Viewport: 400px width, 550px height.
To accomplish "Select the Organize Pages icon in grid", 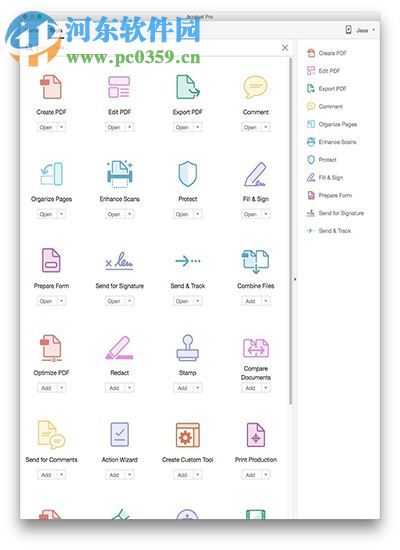I will (51, 173).
